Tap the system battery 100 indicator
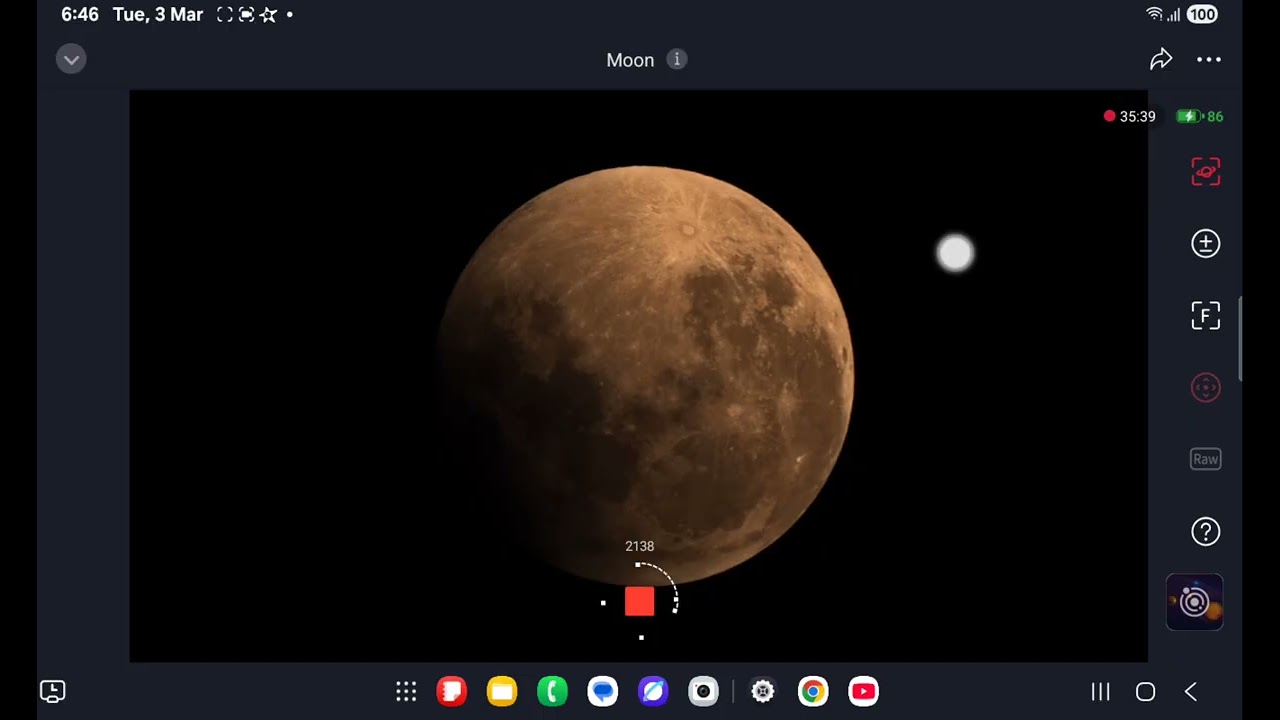Image resolution: width=1280 pixels, height=720 pixels. pyautogui.click(x=1202, y=14)
